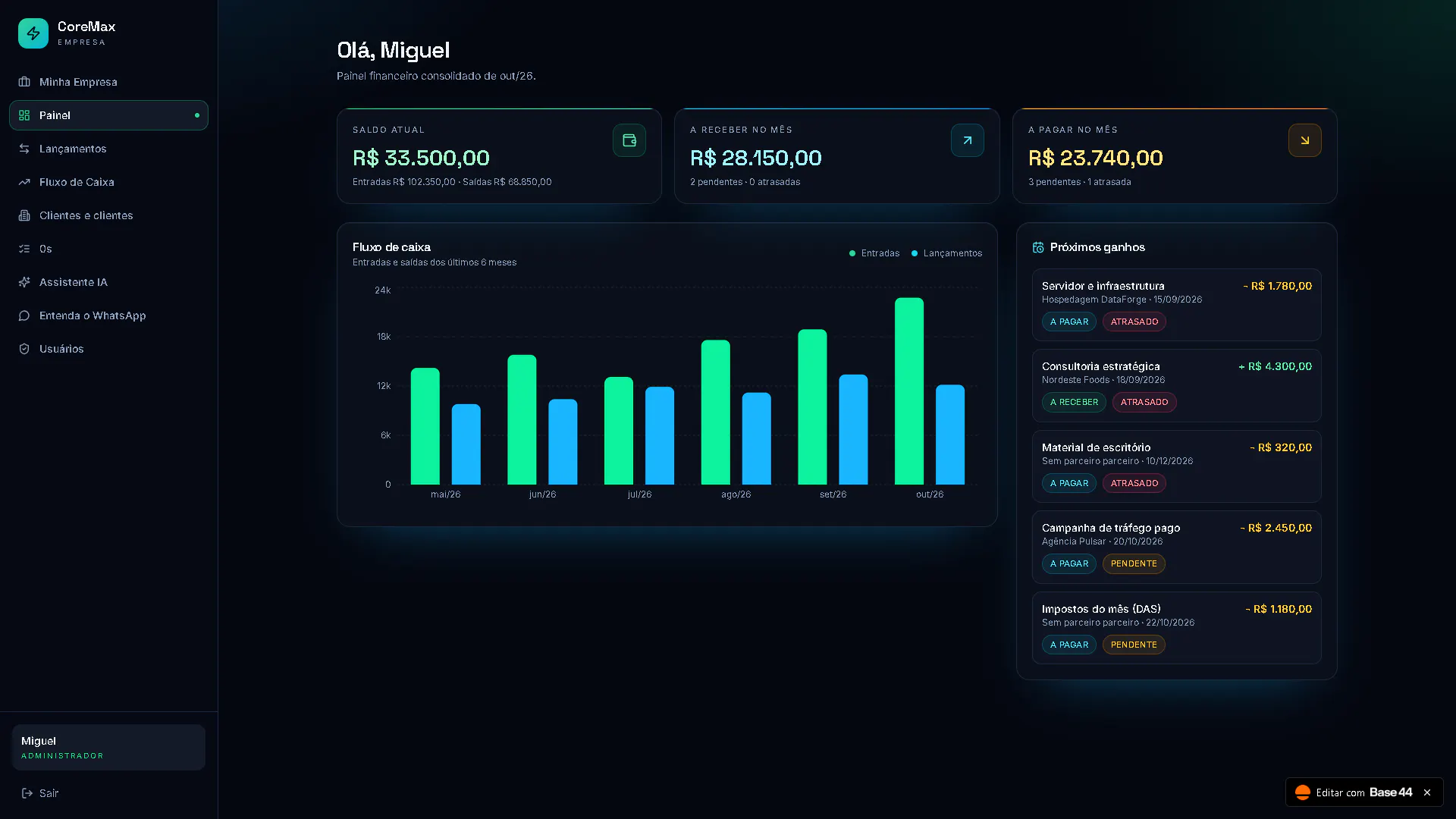Go to Lançamentos page
The width and height of the screenshot is (1456, 819).
pos(108,149)
